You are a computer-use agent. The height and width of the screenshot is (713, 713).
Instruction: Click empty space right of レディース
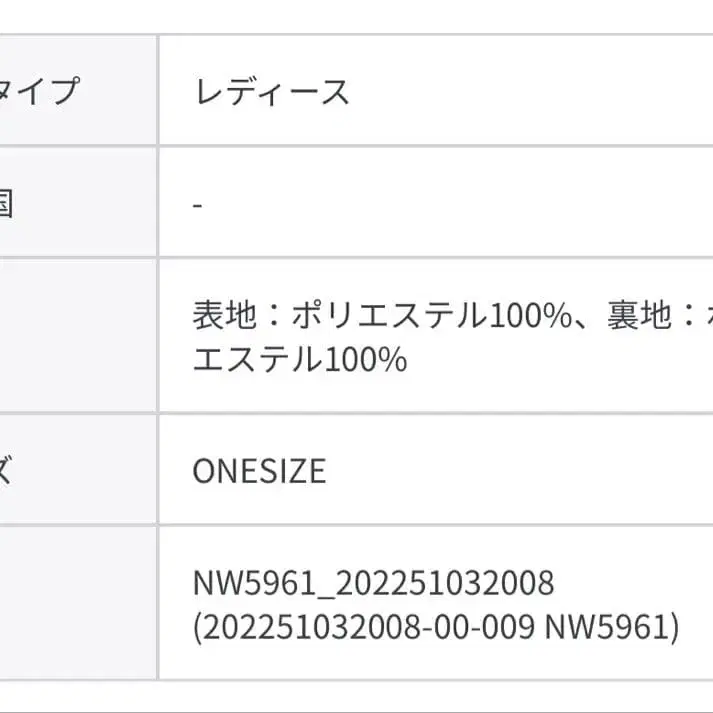point(530,92)
